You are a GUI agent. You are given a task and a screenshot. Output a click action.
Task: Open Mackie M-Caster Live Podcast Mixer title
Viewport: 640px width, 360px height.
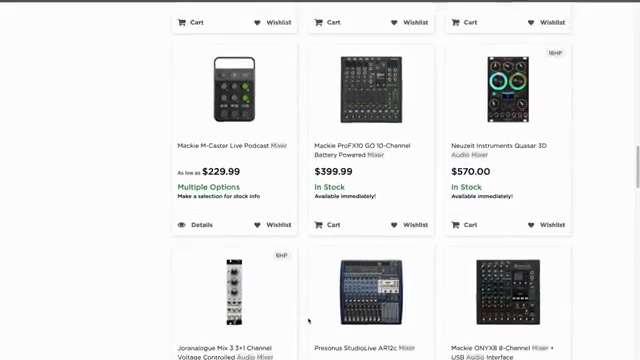(x=232, y=146)
